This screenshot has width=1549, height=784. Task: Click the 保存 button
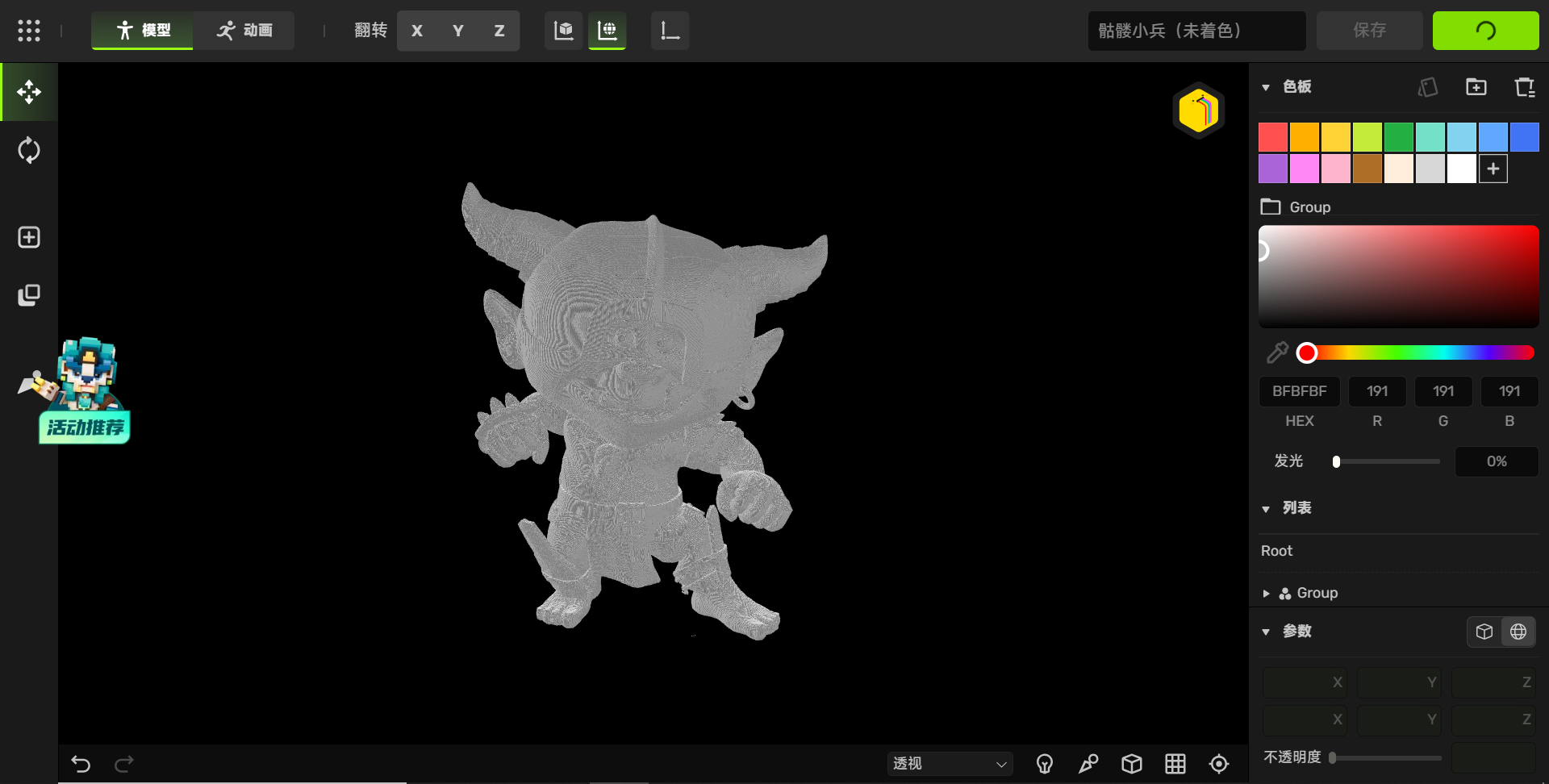pyautogui.click(x=1369, y=31)
